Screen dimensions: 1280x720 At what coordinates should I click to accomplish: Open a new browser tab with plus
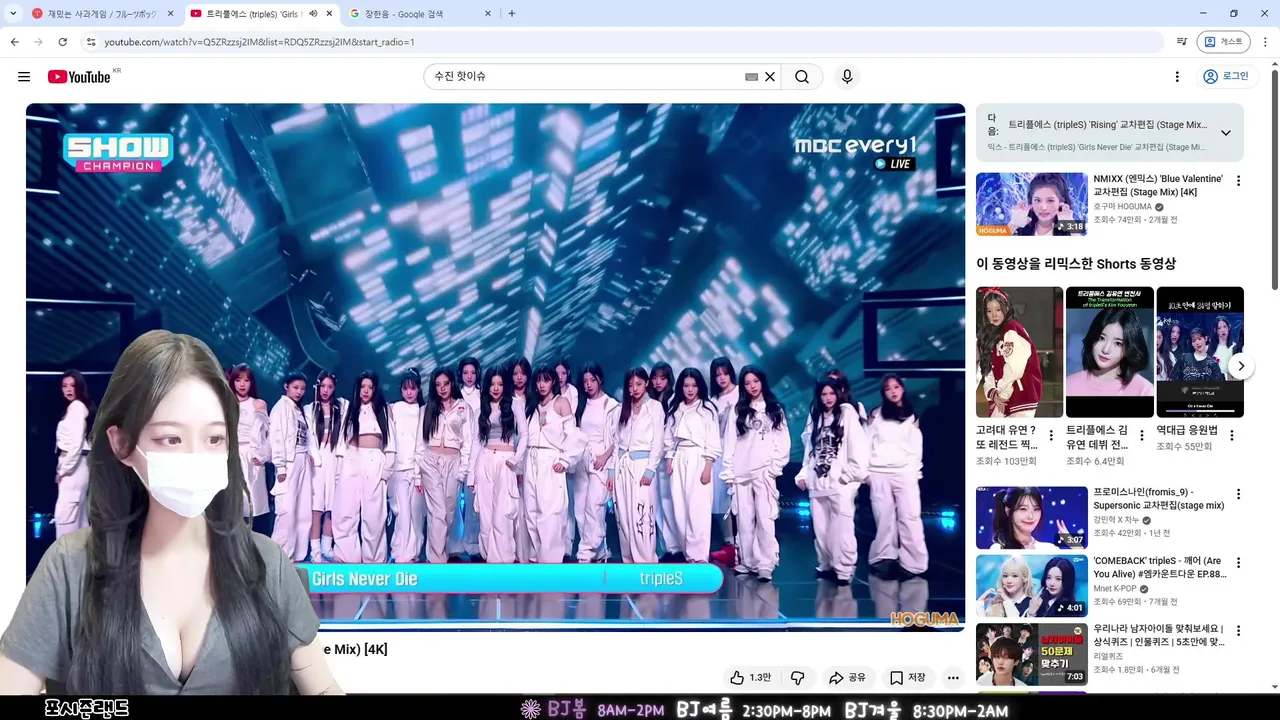[512, 14]
